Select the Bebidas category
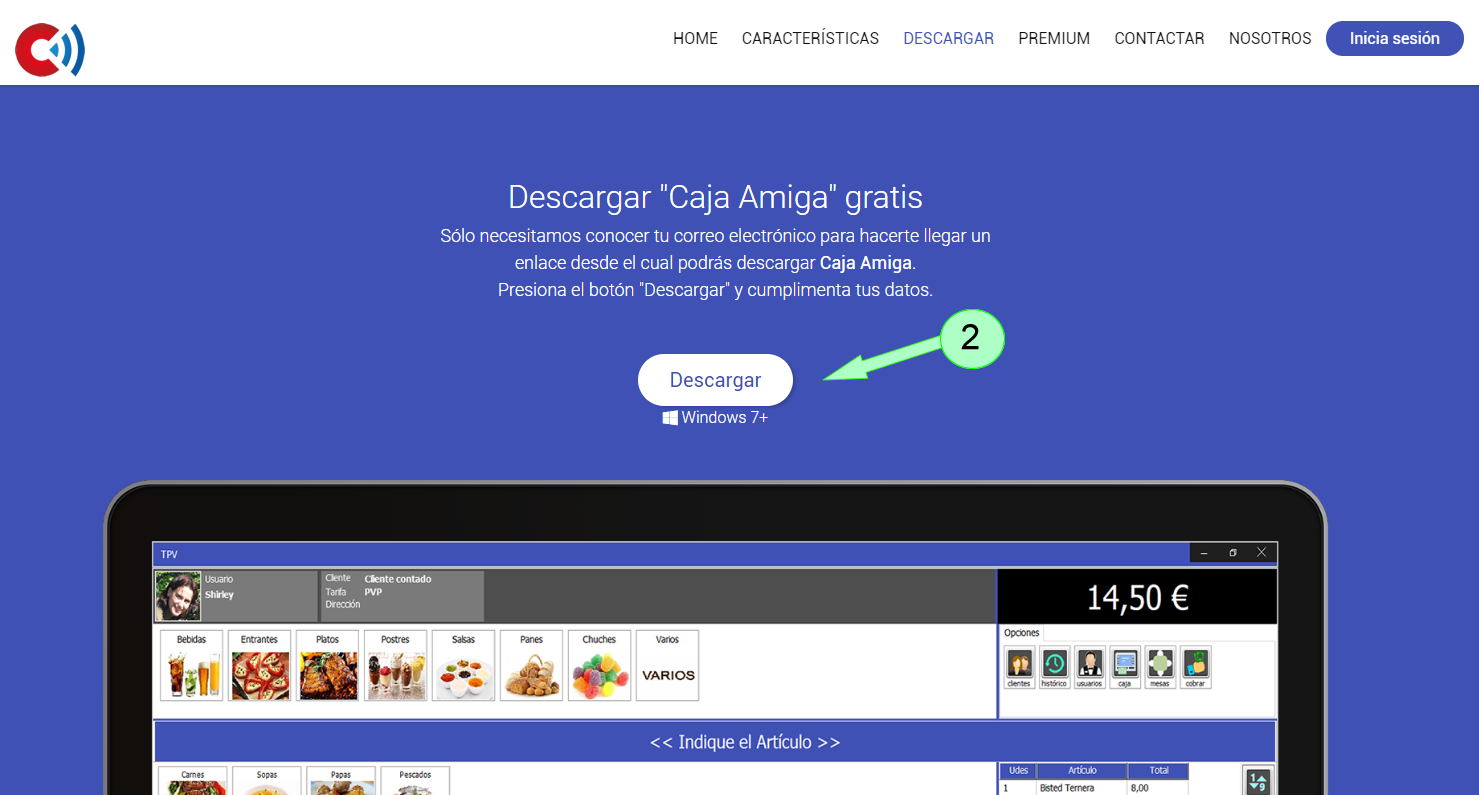This screenshot has width=1479, height=795. 191,664
